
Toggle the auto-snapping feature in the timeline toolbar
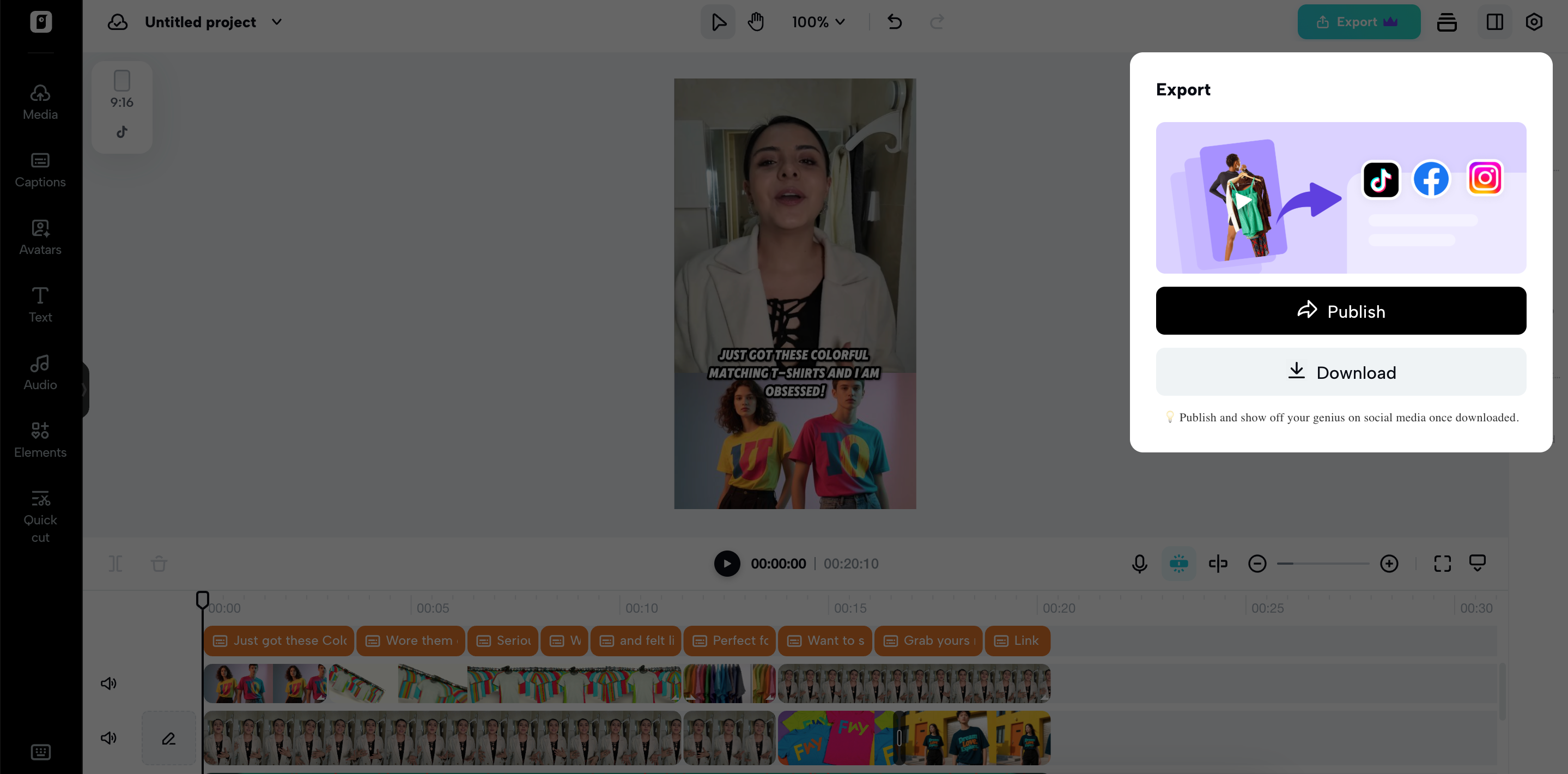tap(1179, 563)
